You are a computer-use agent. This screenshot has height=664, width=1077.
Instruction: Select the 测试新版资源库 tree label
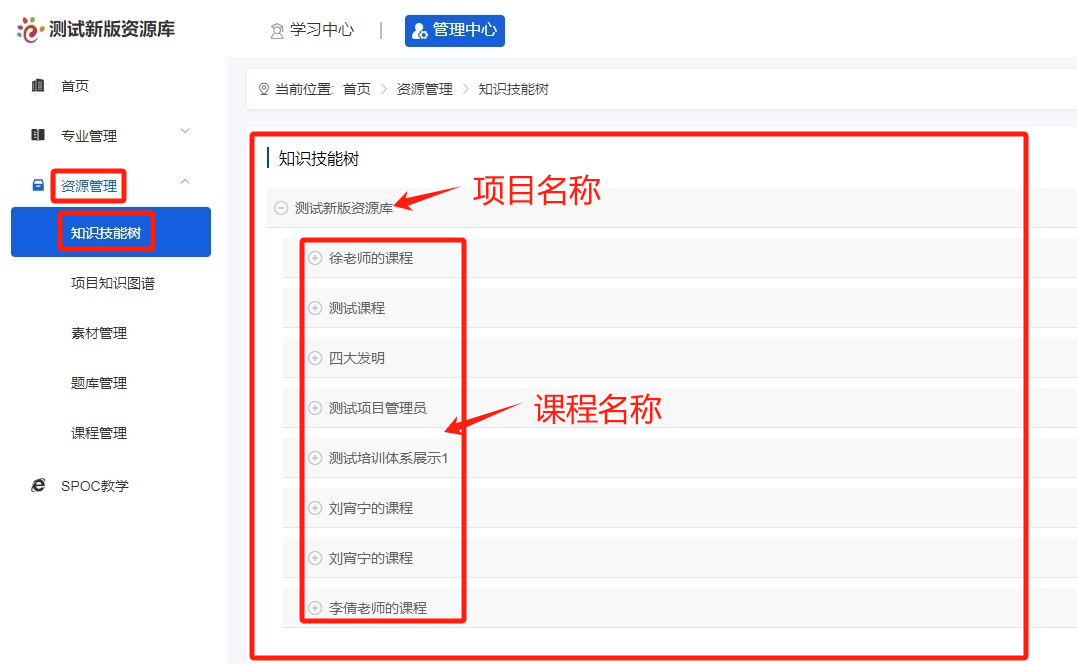[343, 208]
